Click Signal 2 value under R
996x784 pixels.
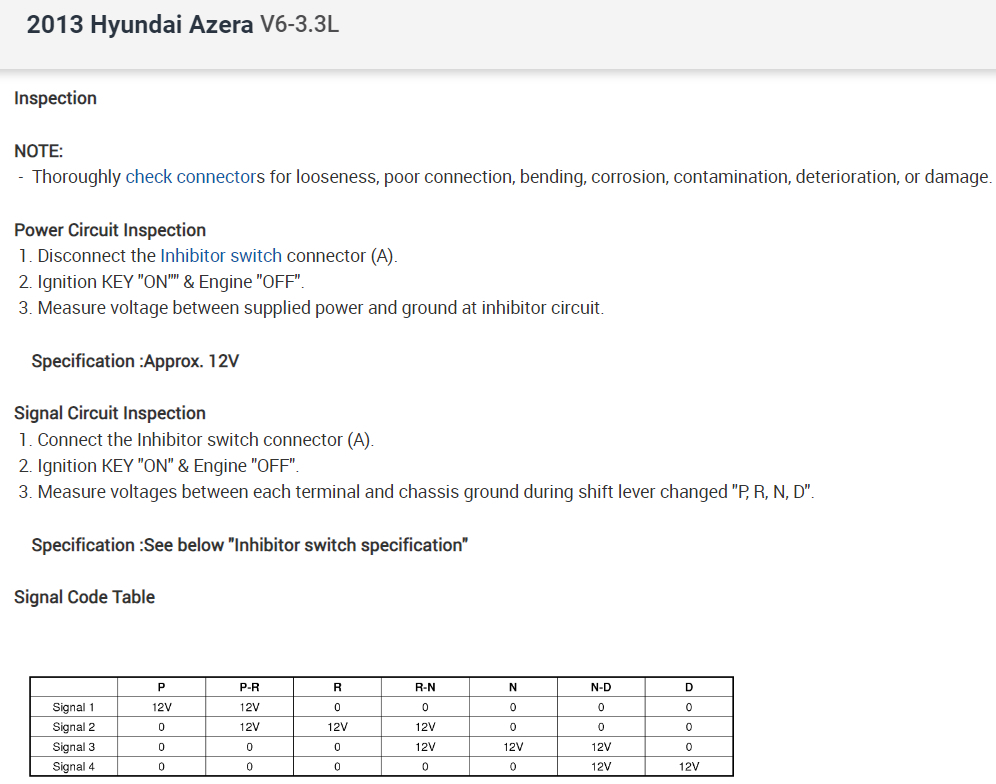pos(337,727)
